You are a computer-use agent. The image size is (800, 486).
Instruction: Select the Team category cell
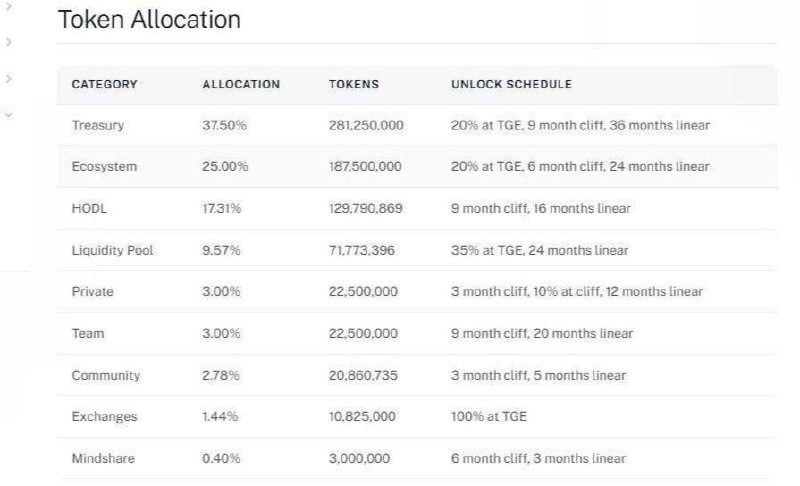pos(88,334)
